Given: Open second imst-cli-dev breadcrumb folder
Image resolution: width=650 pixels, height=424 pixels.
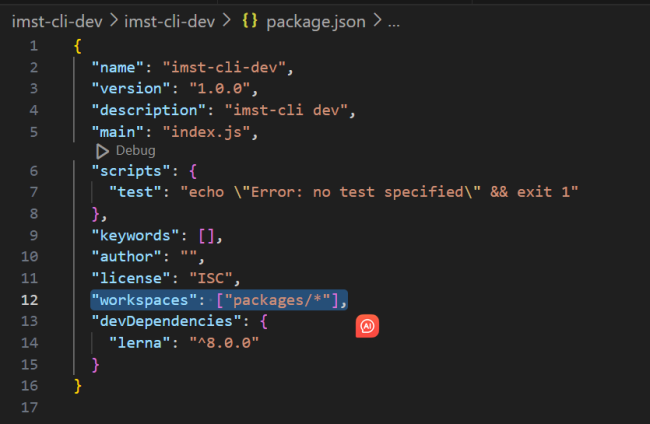Looking at the screenshot, I should tap(170, 22).
